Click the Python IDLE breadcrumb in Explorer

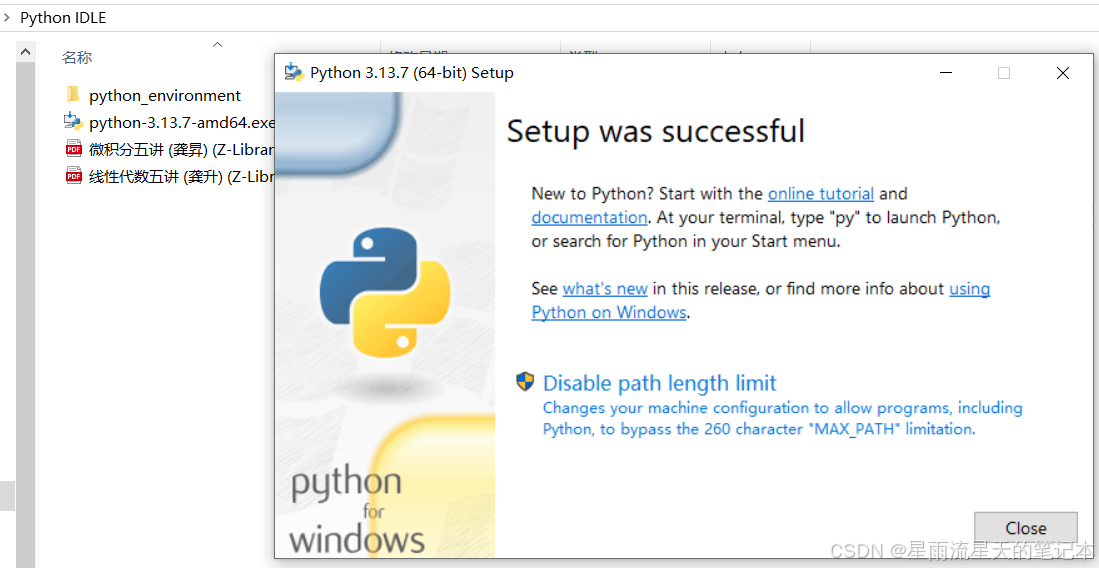pyautogui.click(x=63, y=18)
